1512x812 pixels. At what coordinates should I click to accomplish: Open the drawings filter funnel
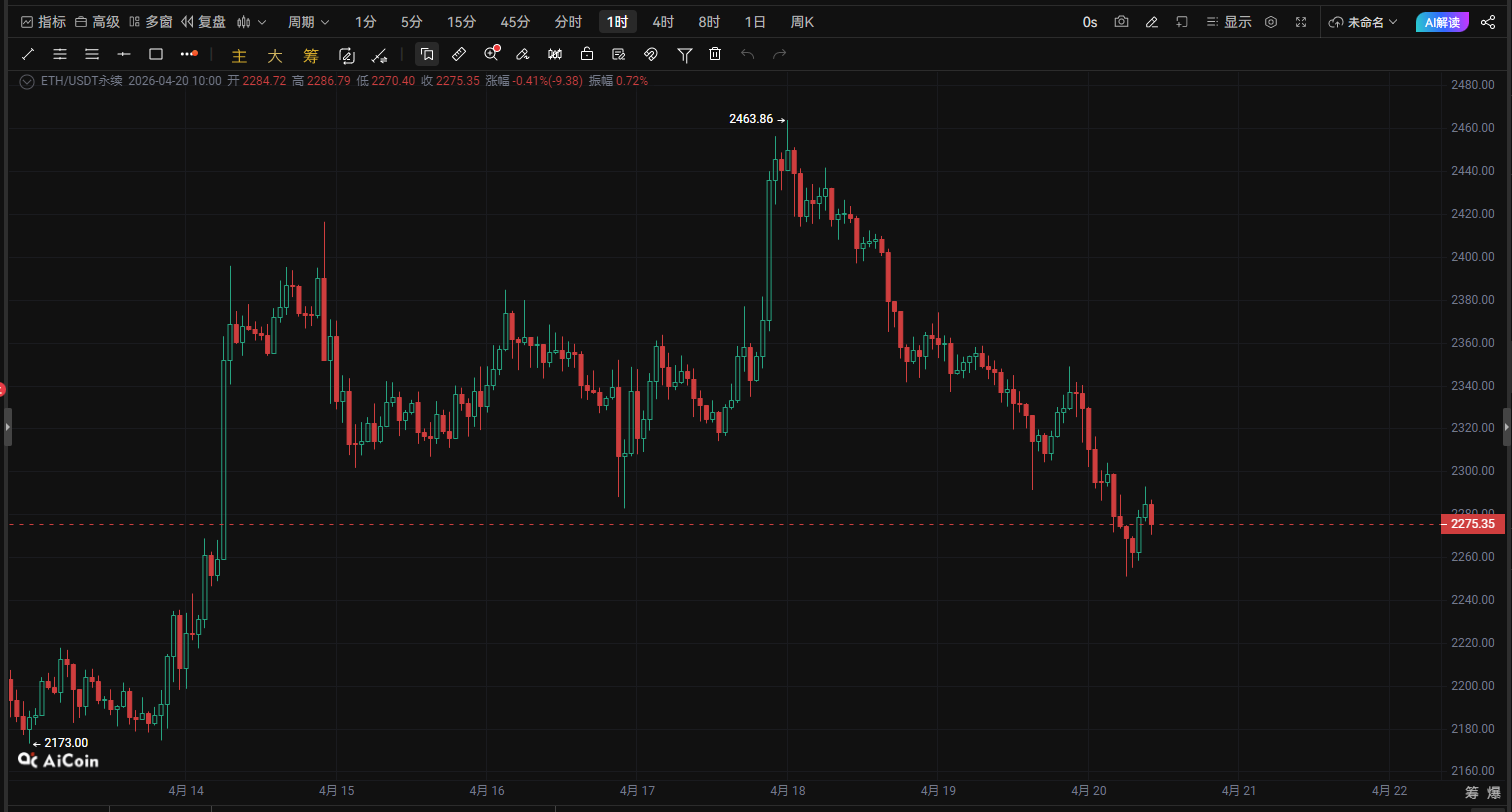point(684,54)
